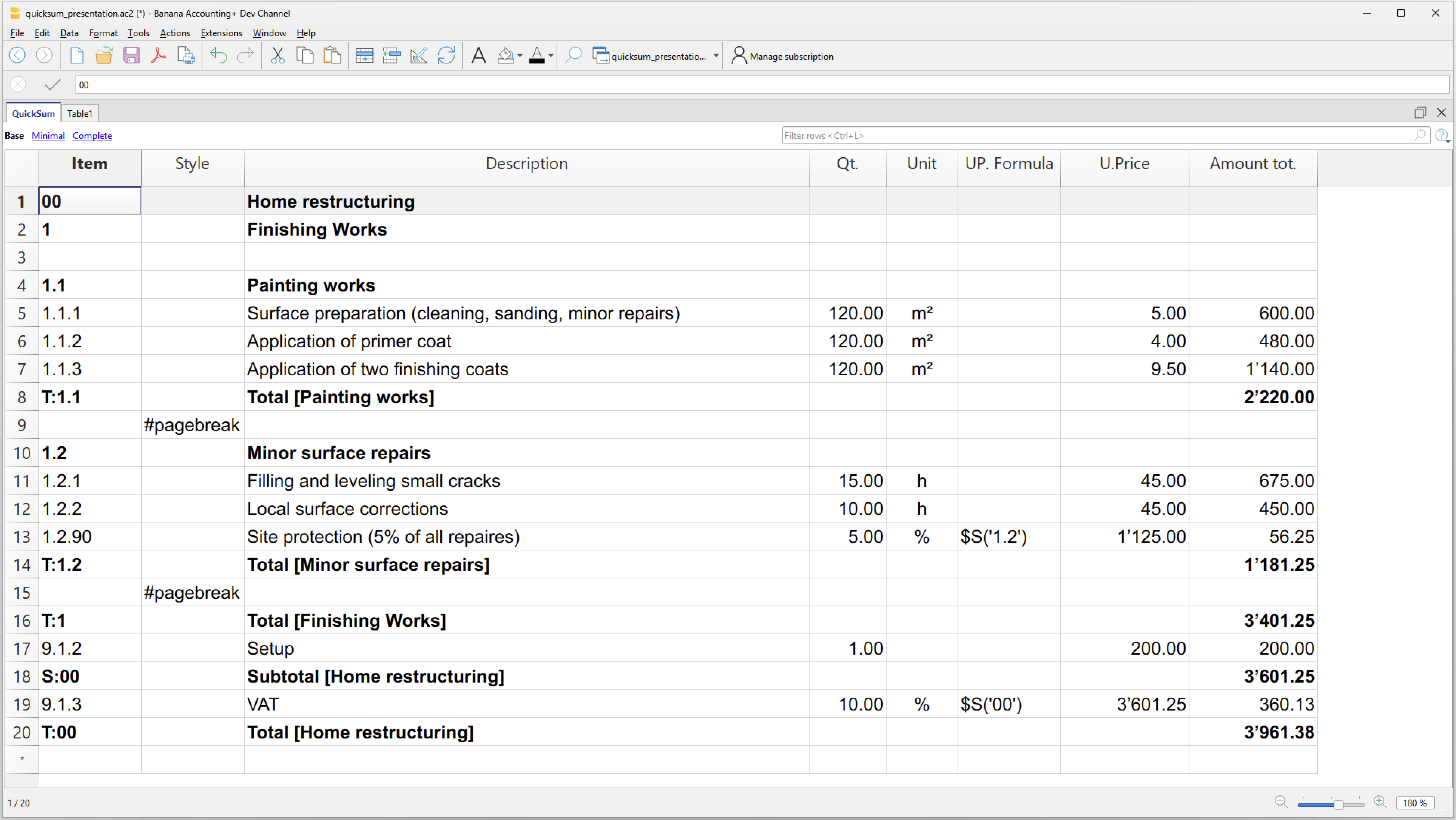Open the Extensions menu

pos(221,33)
